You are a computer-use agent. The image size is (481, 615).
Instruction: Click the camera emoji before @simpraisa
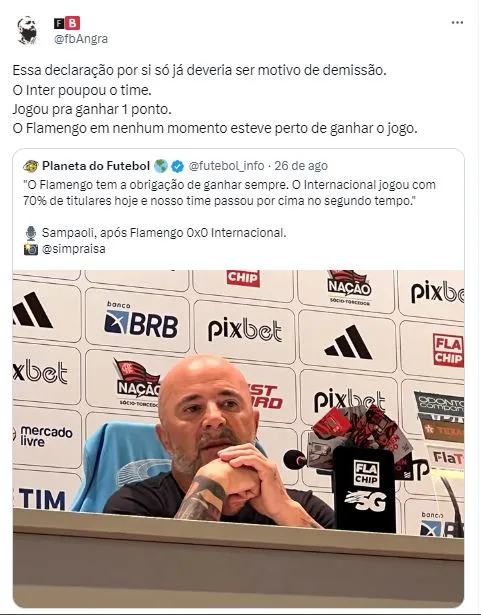click(x=31, y=249)
